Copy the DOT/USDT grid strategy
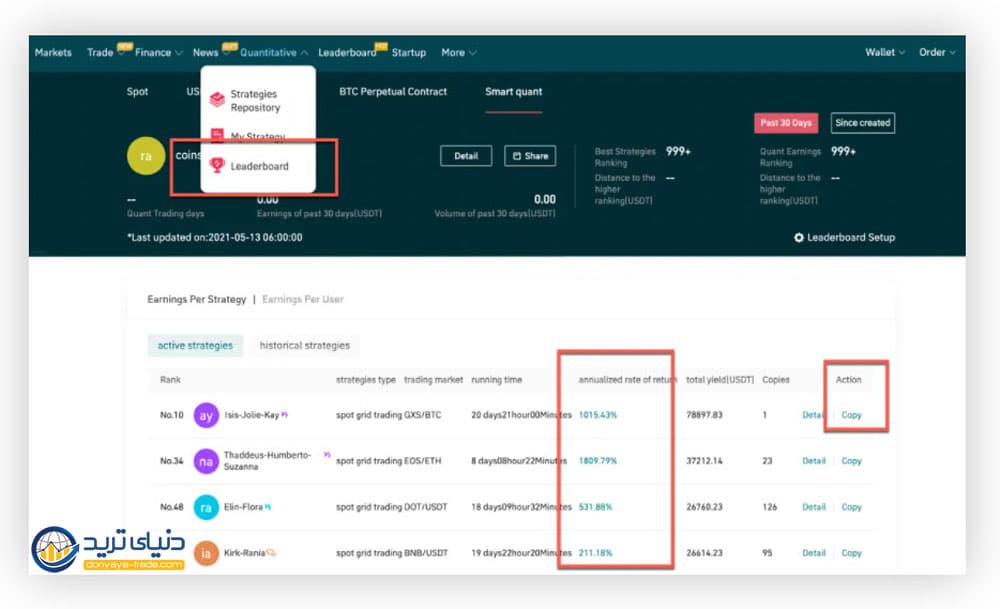Image resolution: width=1000 pixels, height=609 pixels. [x=851, y=506]
